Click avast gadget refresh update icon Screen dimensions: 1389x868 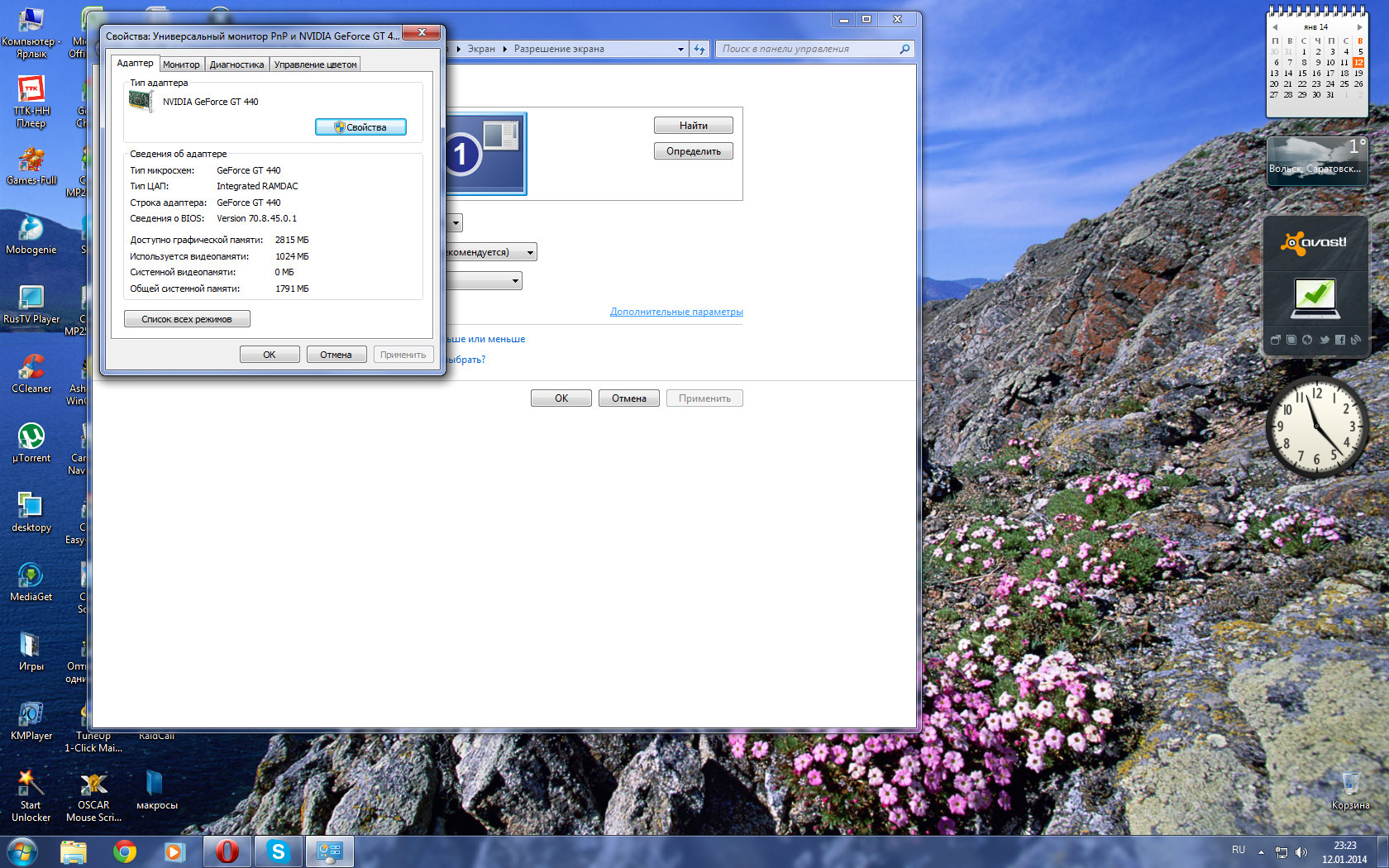(x=1307, y=340)
